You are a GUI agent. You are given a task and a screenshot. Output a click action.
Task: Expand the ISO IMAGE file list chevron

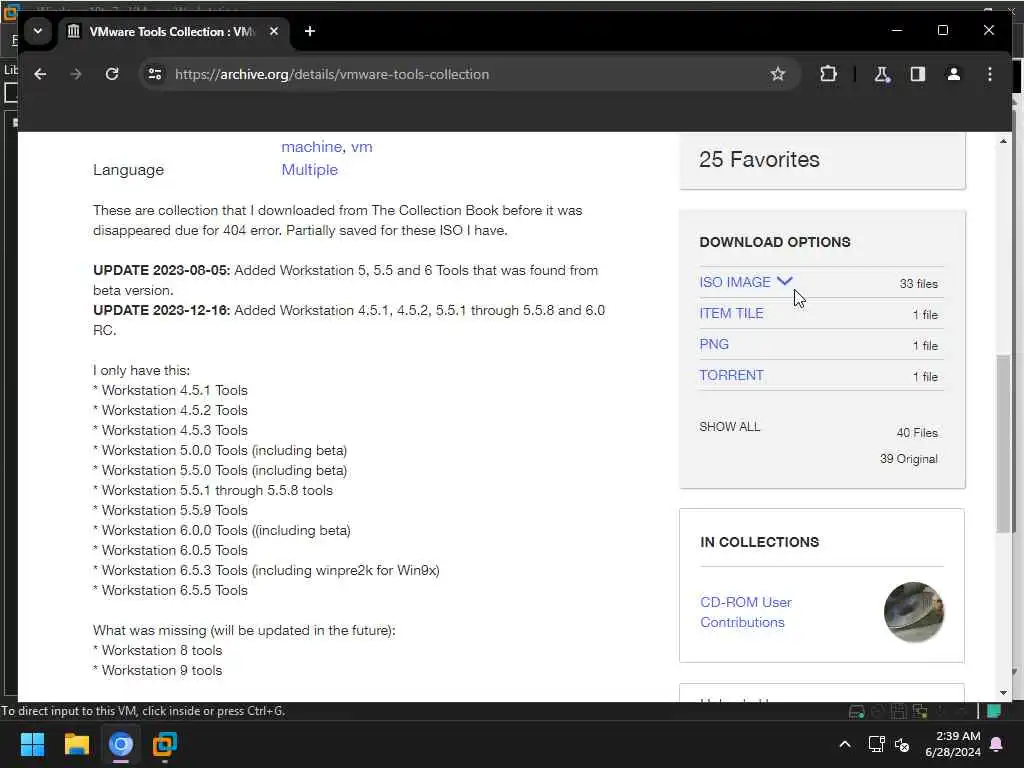(x=784, y=281)
